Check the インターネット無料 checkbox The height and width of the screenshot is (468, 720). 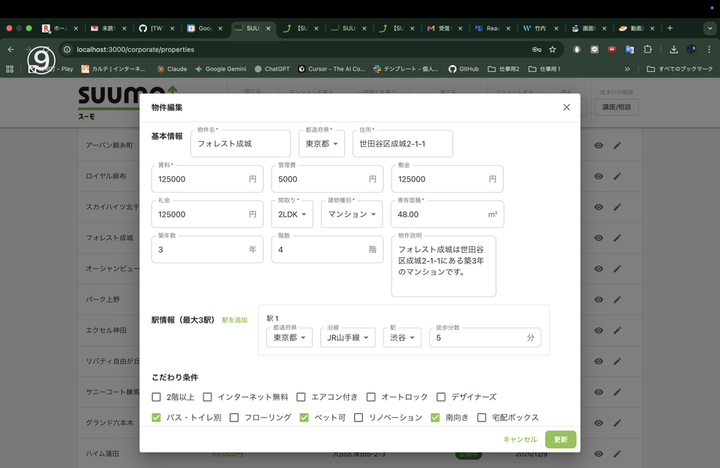[208, 397]
